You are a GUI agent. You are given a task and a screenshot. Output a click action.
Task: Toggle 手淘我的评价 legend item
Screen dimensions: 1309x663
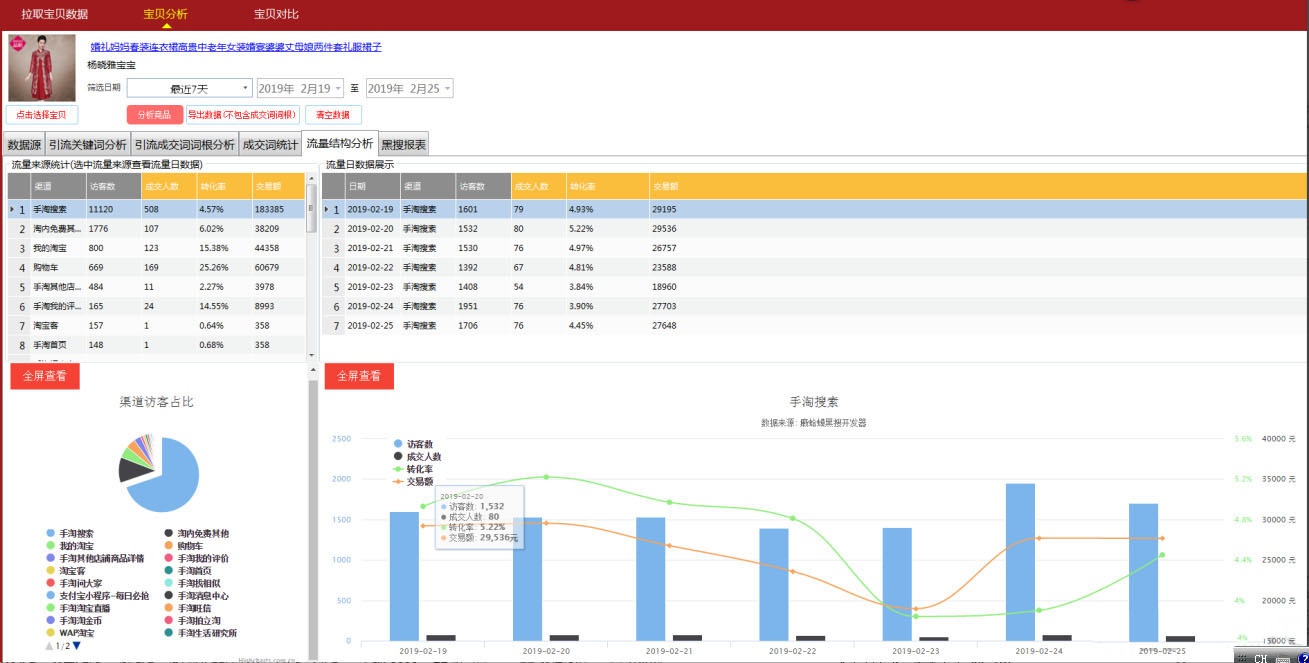pos(197,558)
